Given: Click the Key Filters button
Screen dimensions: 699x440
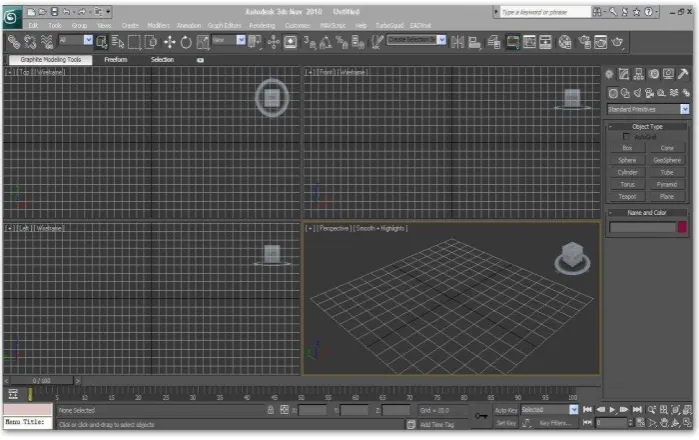Looking at the screenshot, I should [x=555, y=423].
